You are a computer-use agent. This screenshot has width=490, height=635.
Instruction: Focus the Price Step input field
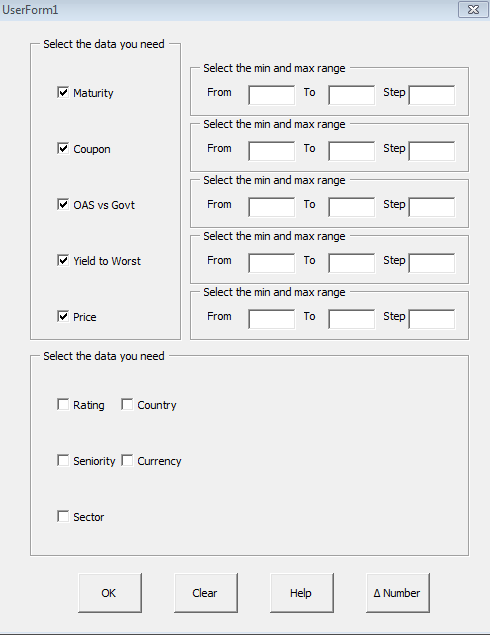point(432,319)
